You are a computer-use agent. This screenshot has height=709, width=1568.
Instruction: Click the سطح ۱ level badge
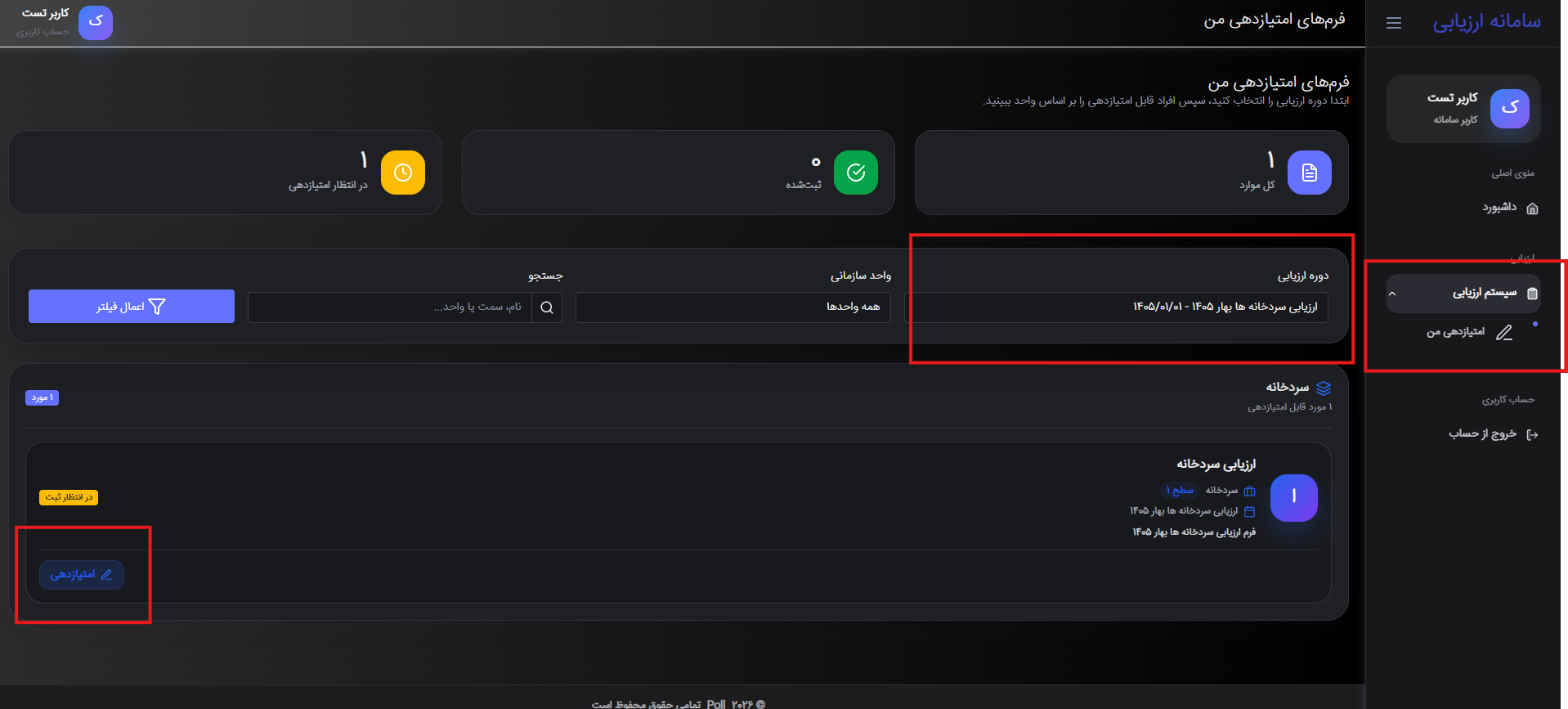click(1179, 491)
